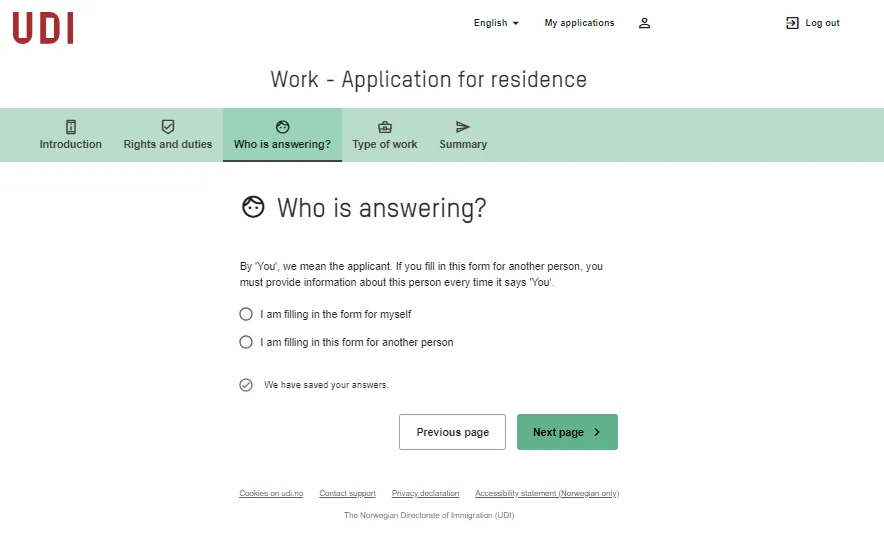Open Cookies on udi.no link
This screenshot has width=884, height=542.
271,493
